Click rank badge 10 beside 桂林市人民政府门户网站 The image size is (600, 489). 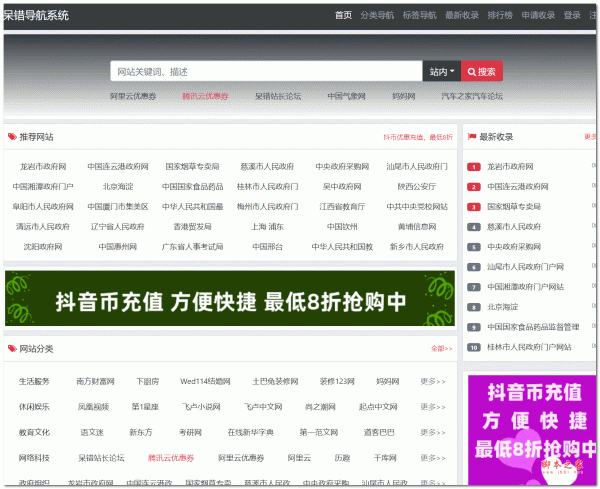[x=474, y=347]
